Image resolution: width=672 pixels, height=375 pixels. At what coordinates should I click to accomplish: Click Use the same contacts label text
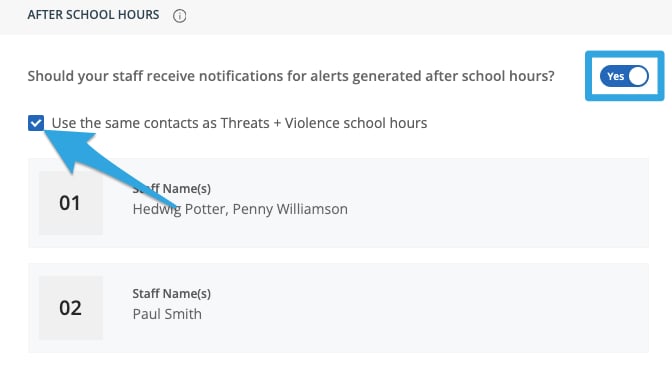click(x=239, y=123)
